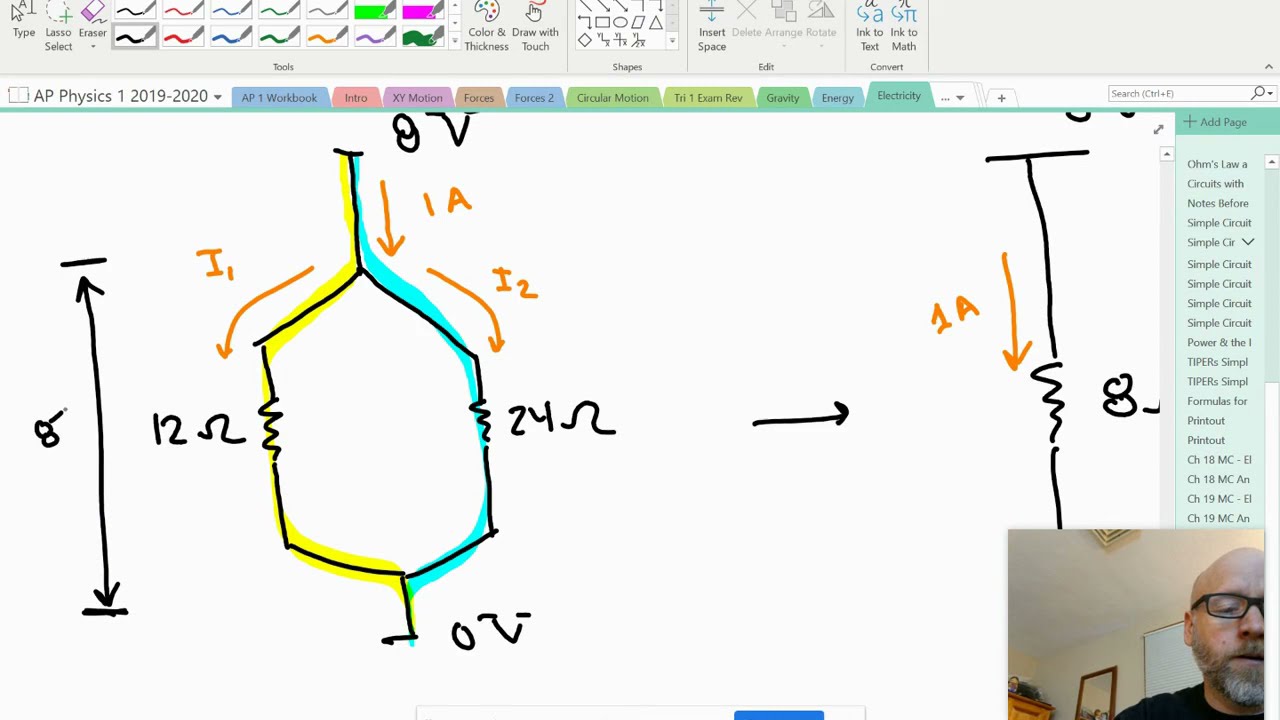The height and width of the screenshot is (720, 1280).
Task: Go to the Forces 2 section tab
Action: pos(534,98)
